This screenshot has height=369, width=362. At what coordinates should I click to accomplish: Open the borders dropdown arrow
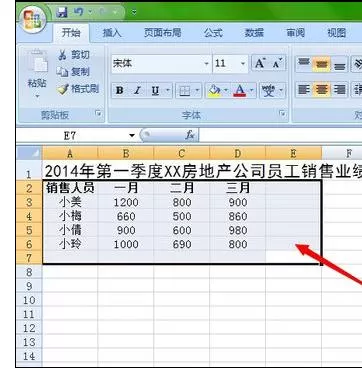(198, 90)
